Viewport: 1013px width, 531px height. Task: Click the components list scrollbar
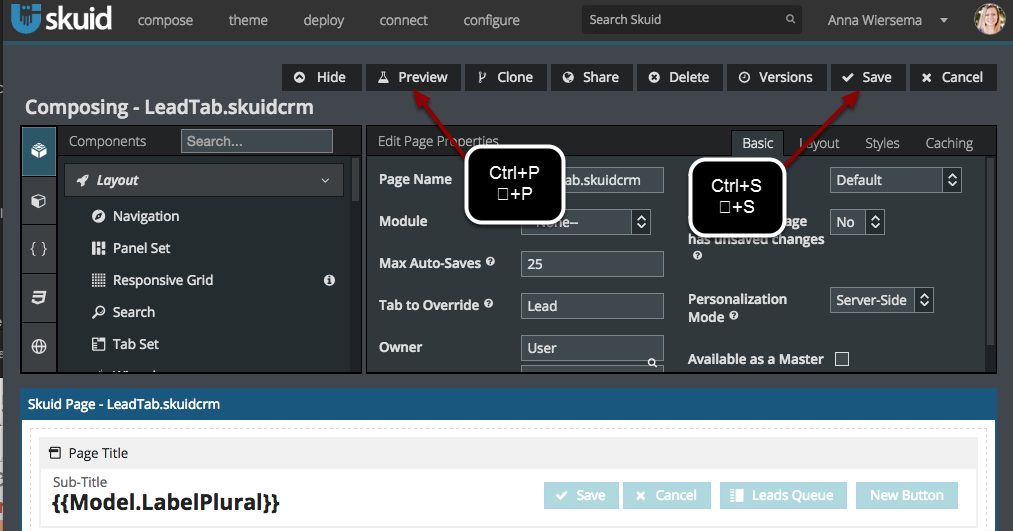click(x=355, y=181)
